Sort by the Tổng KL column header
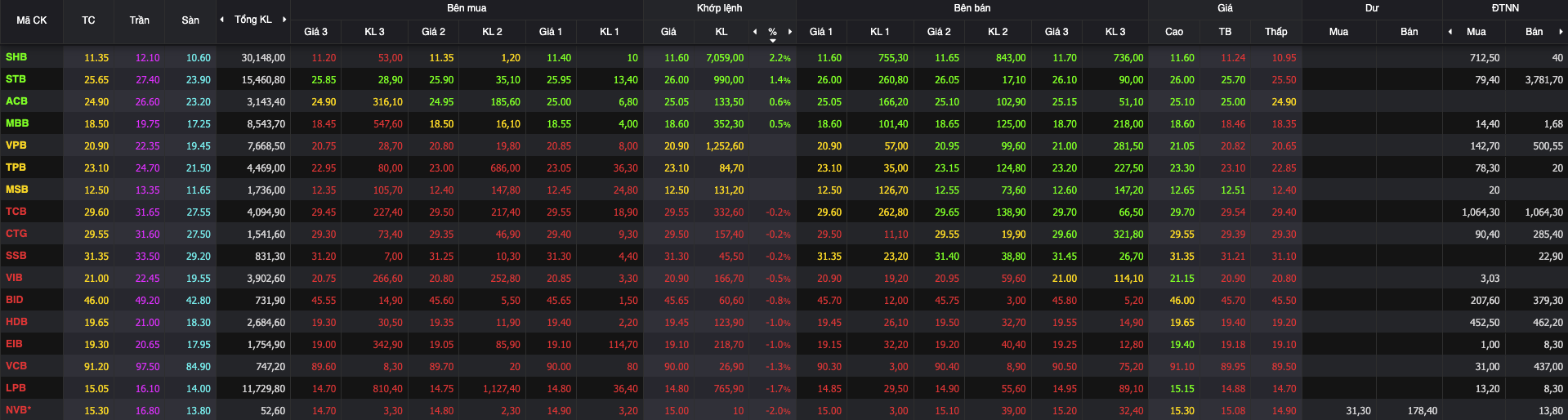This screenshot has height=420, width=1568. coord(252,20)
